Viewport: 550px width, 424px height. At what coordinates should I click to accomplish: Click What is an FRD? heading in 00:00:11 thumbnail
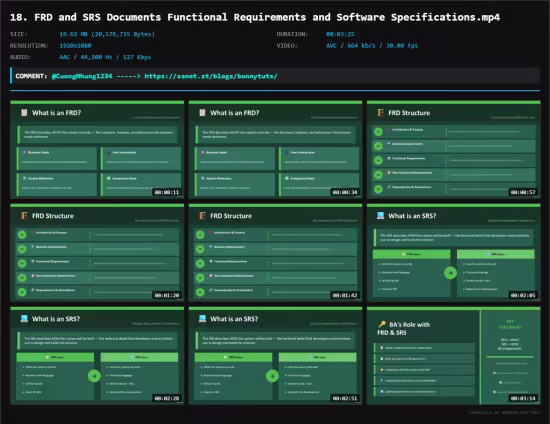click(x=56, y=113)
